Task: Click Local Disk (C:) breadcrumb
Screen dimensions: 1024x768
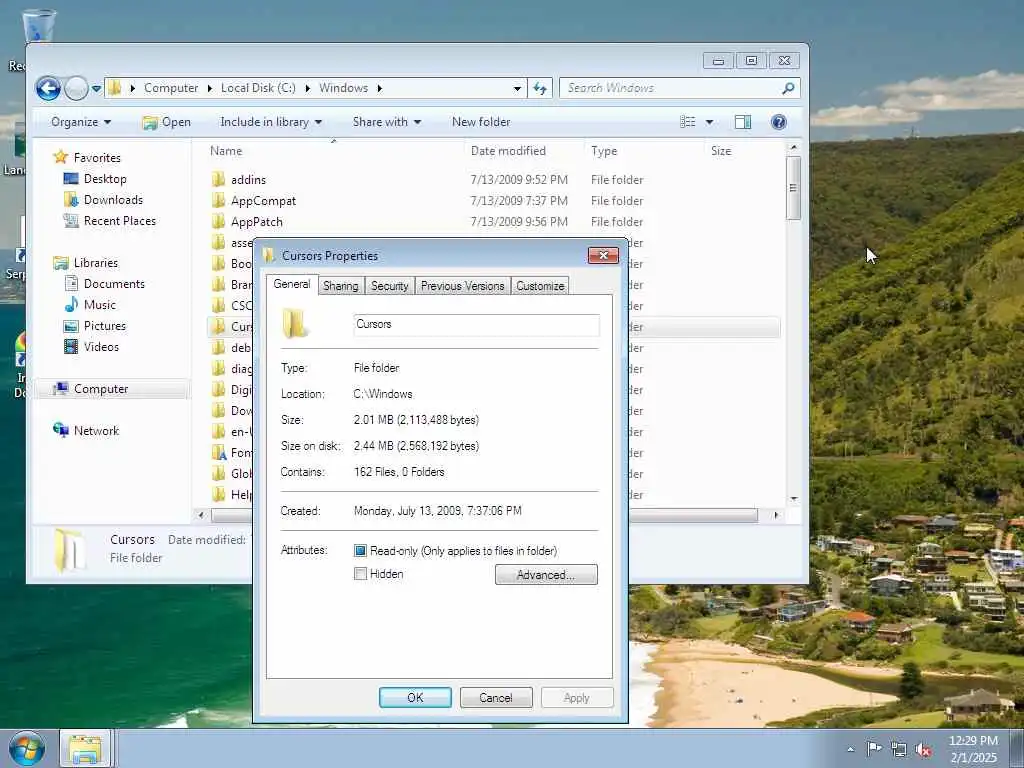Action: click(258, 88)
